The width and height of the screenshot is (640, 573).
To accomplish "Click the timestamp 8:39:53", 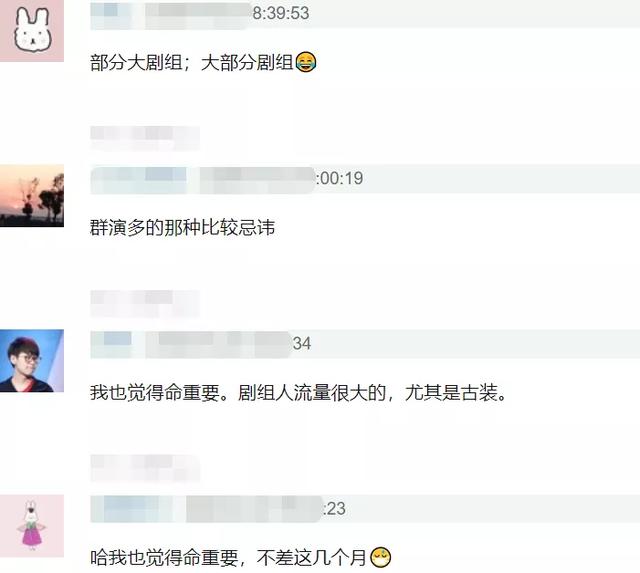I will pos(281,13).
